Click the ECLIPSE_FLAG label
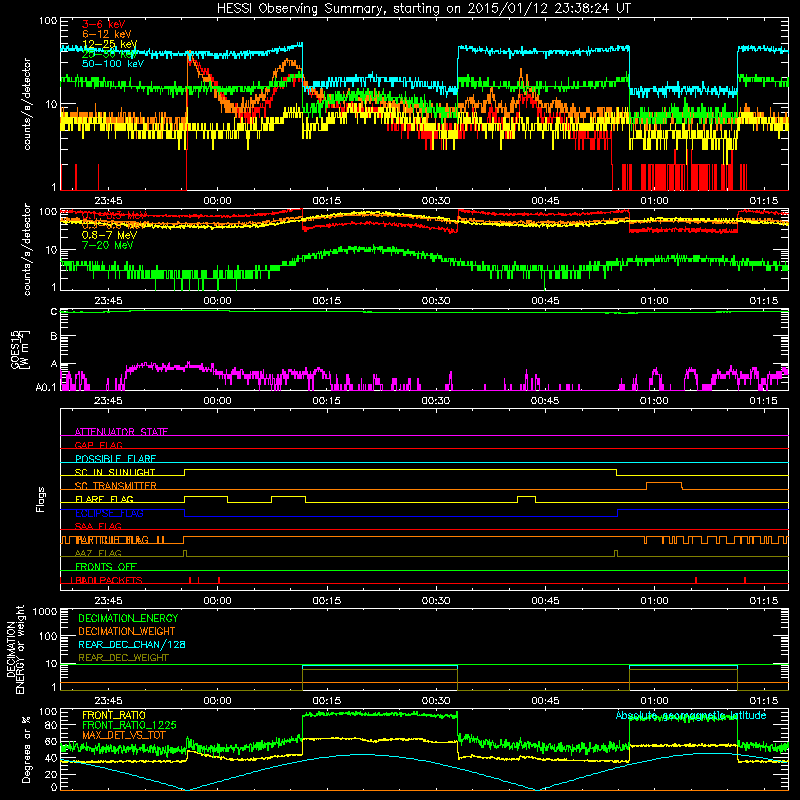The height and width of the screenshot is (800, 800). 109,513
